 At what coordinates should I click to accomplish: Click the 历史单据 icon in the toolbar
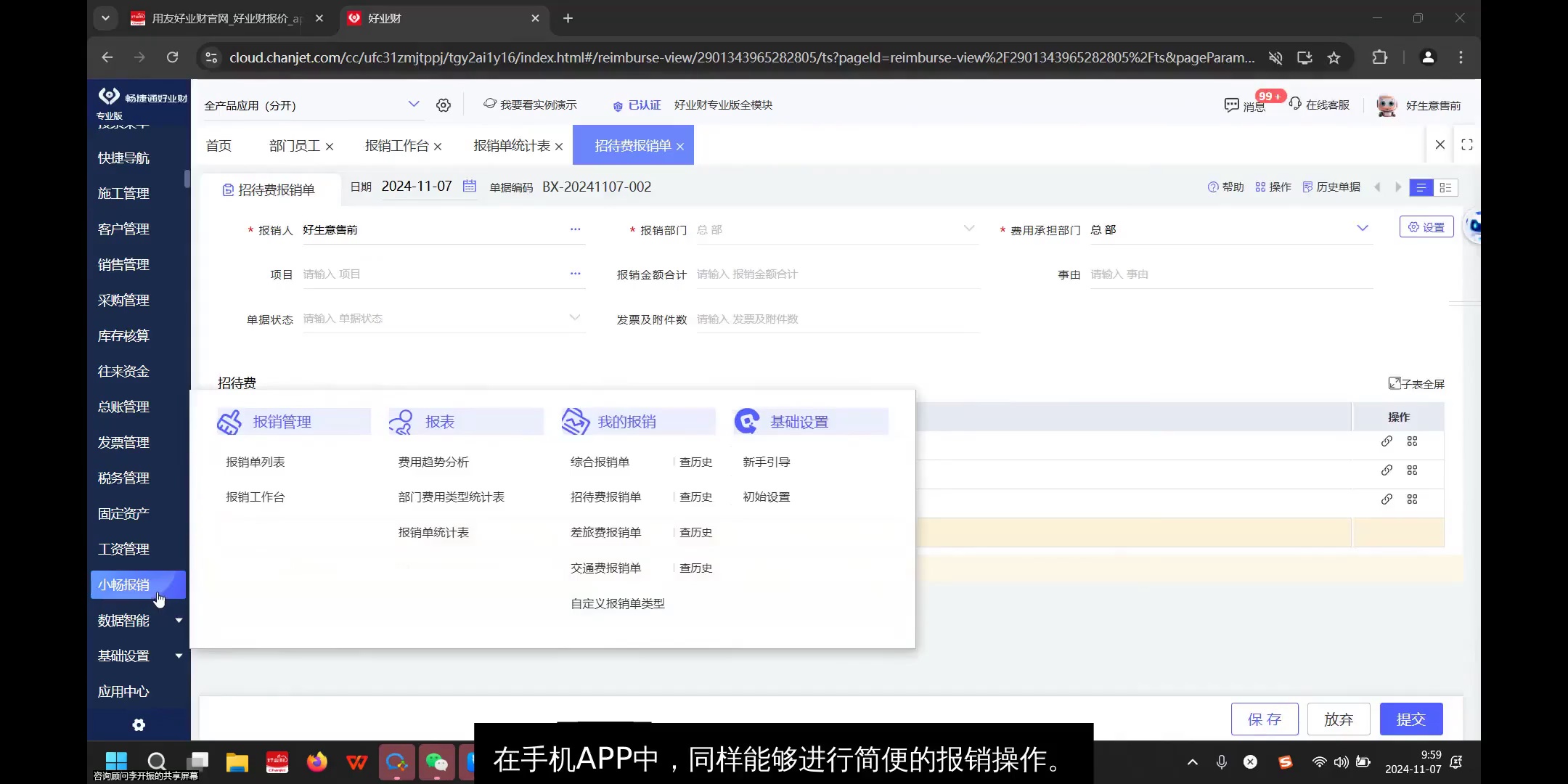click(x=1308, y=187)
